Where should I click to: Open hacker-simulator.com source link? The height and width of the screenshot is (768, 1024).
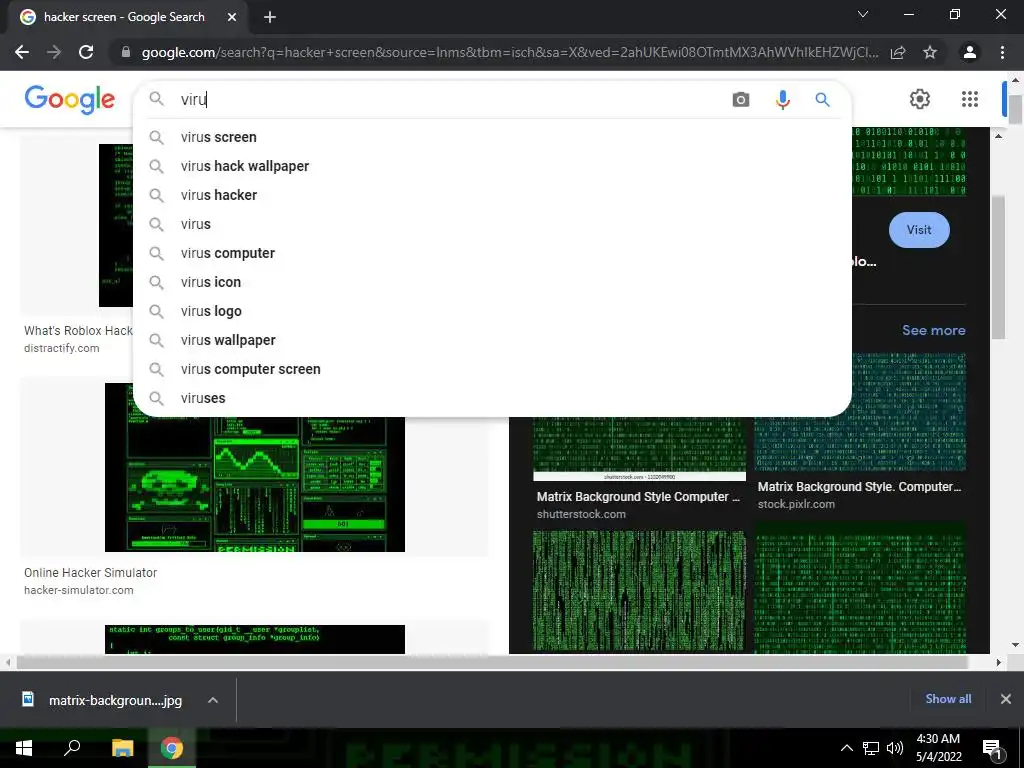(x=78, y=590)
